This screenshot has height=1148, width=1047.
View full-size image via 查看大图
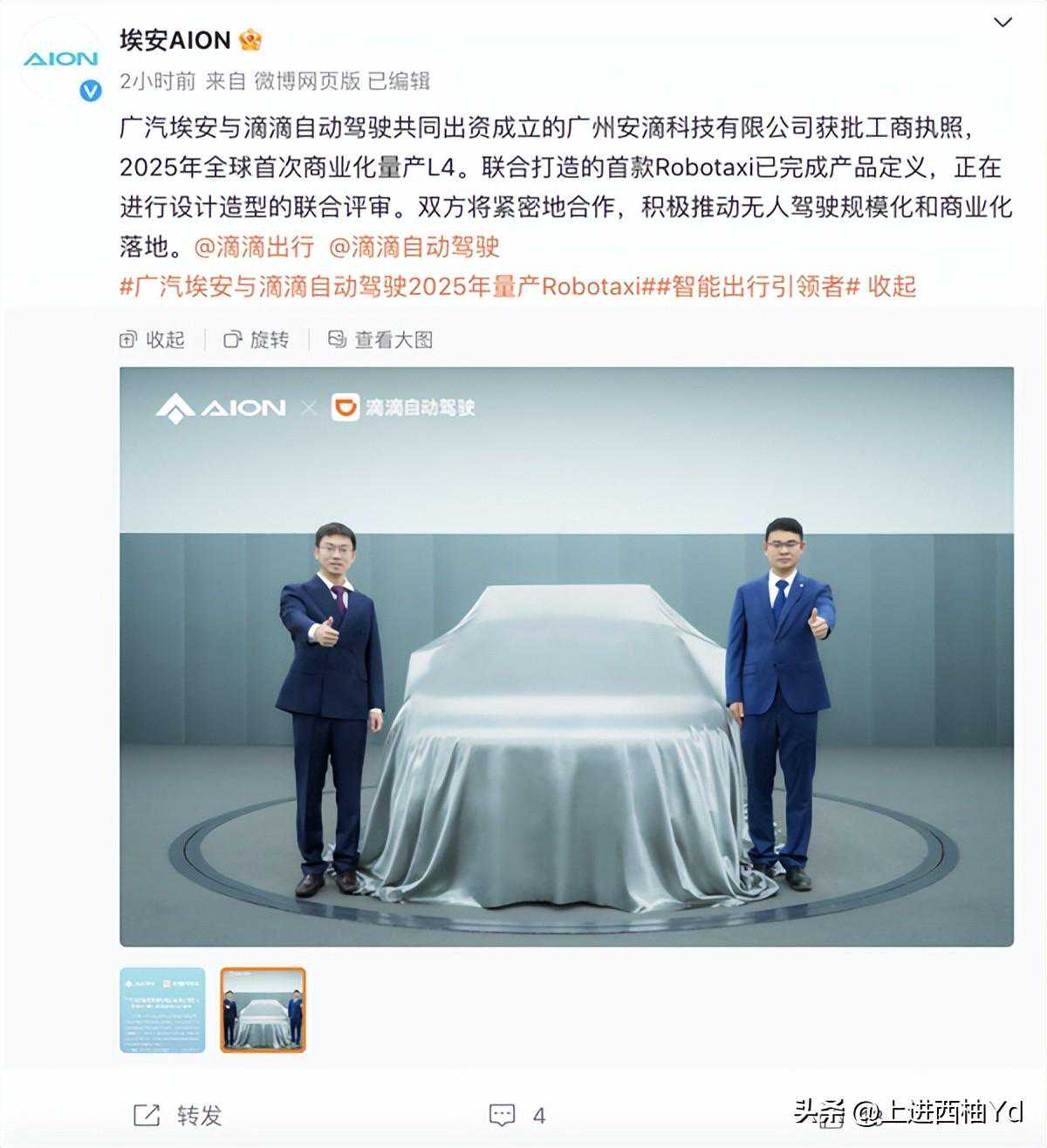coord(380,339)
